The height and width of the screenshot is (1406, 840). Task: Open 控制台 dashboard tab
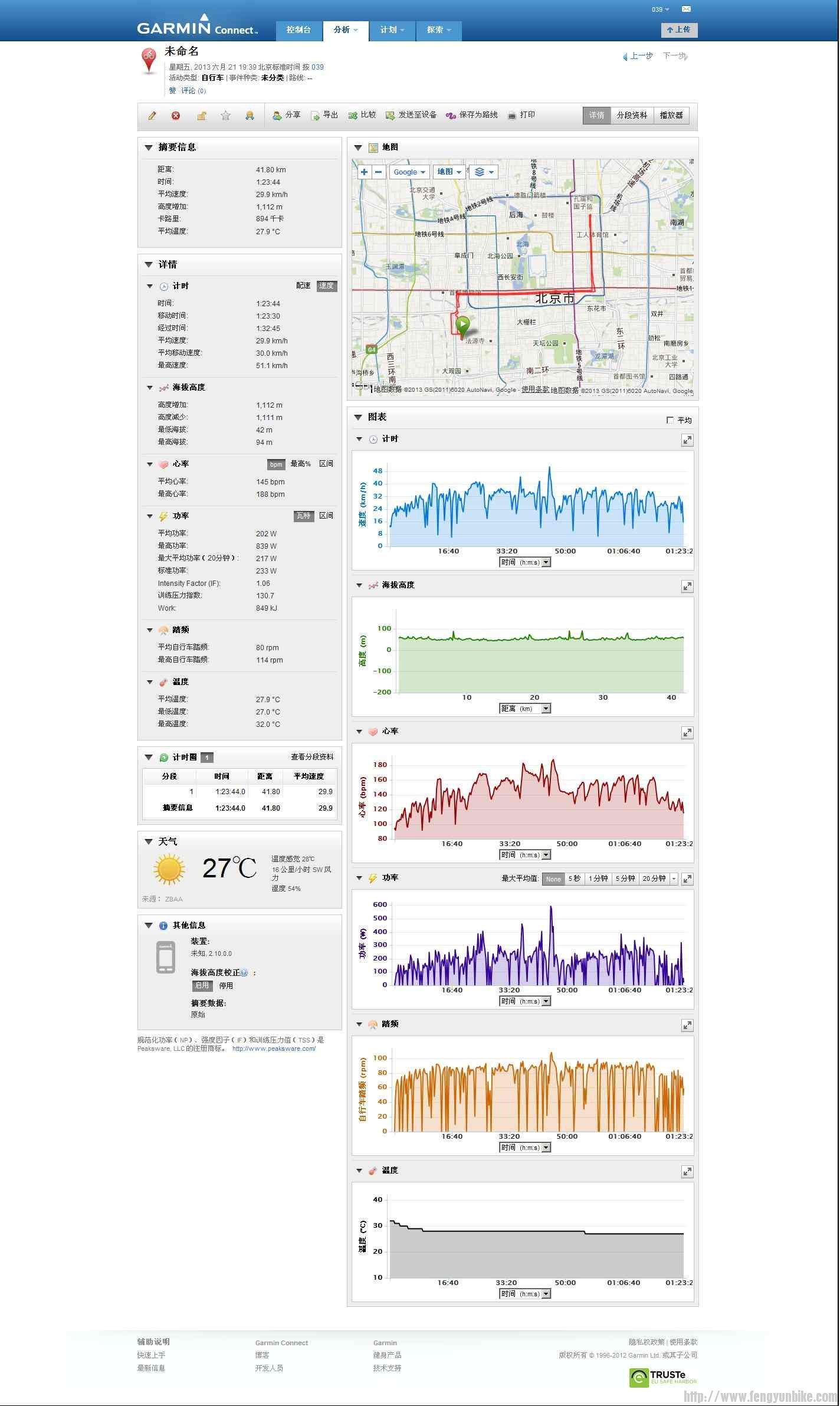click(298, 30)
